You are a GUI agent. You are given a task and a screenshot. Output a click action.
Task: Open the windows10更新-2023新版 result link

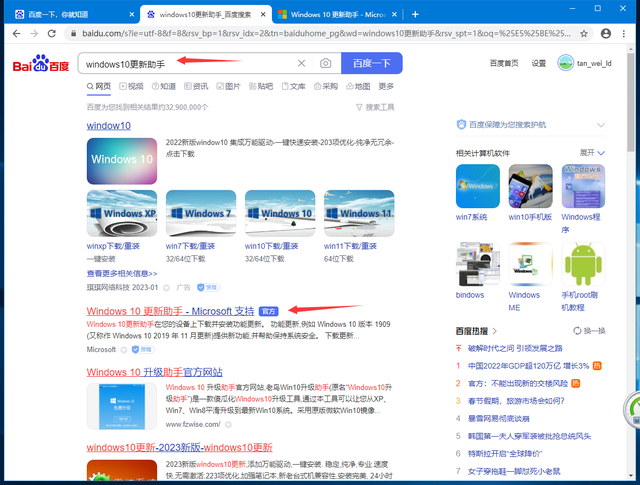click(179, 447)
